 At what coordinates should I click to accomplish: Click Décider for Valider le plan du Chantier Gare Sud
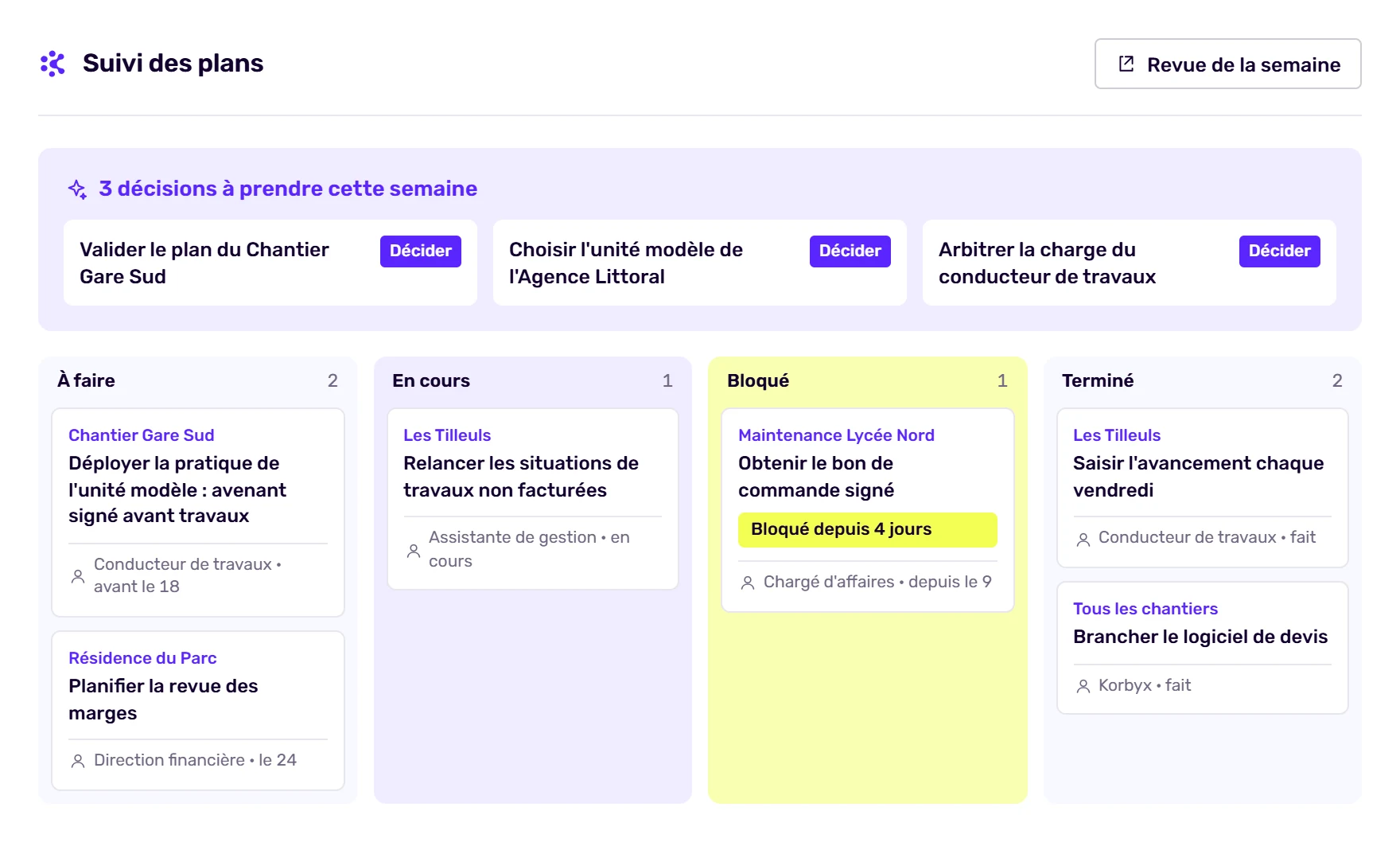[421, 251]
